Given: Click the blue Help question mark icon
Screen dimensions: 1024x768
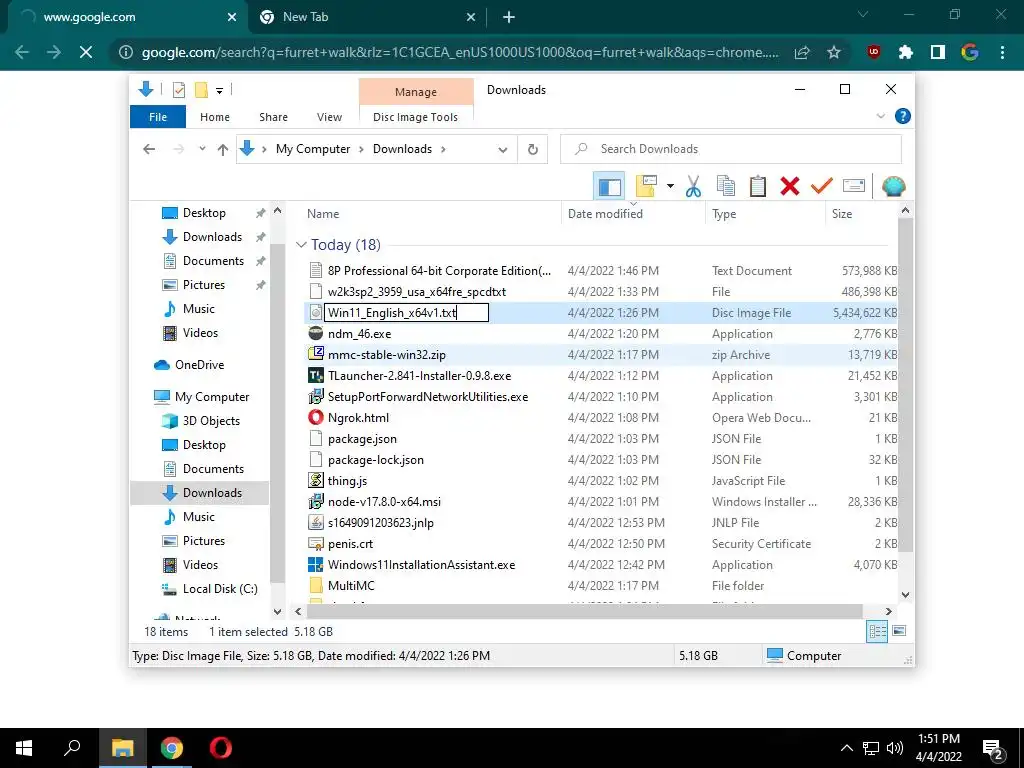Looking at the screenshot, I should tap(903, 116).
